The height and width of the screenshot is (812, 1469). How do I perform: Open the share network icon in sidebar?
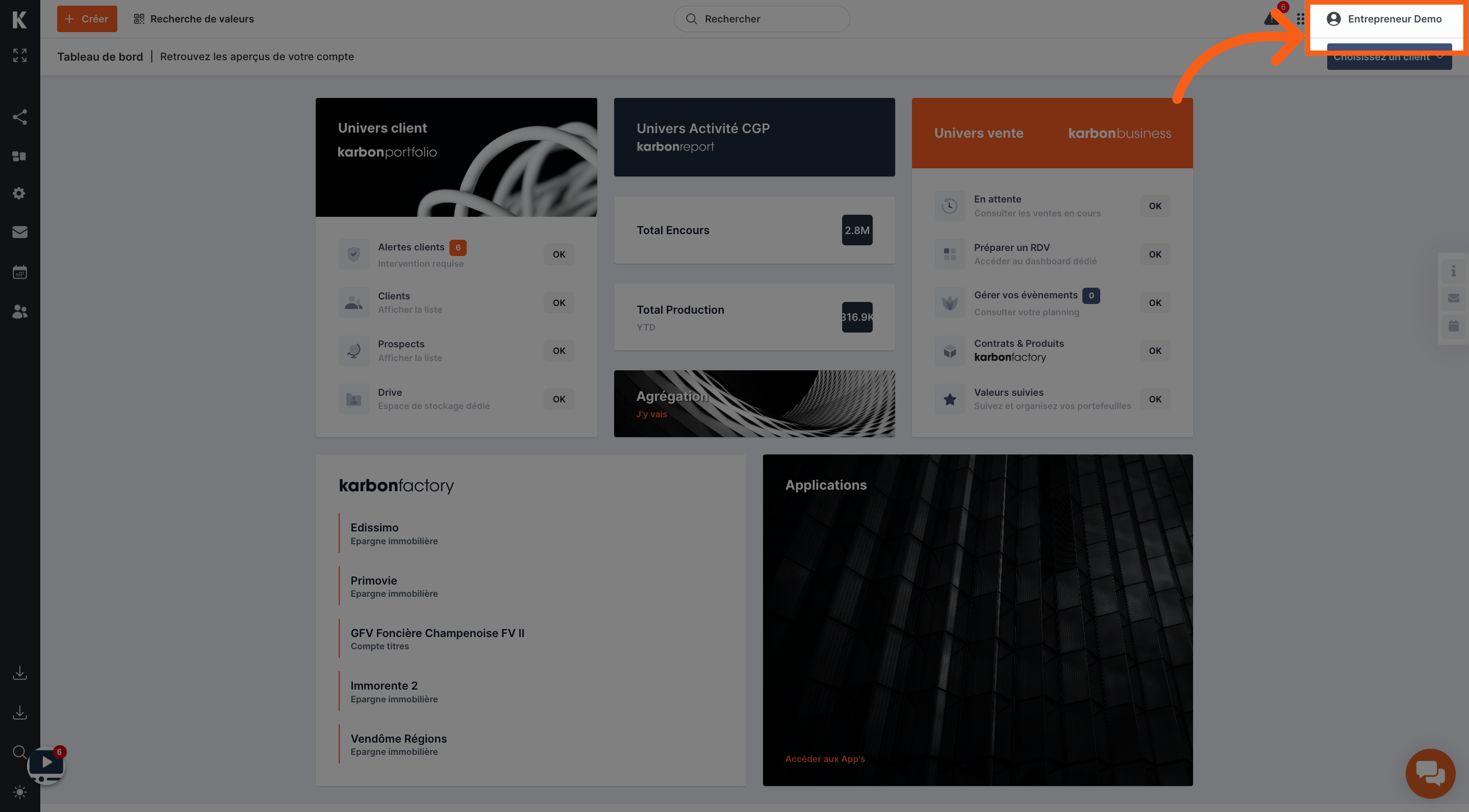click(19, 117)
